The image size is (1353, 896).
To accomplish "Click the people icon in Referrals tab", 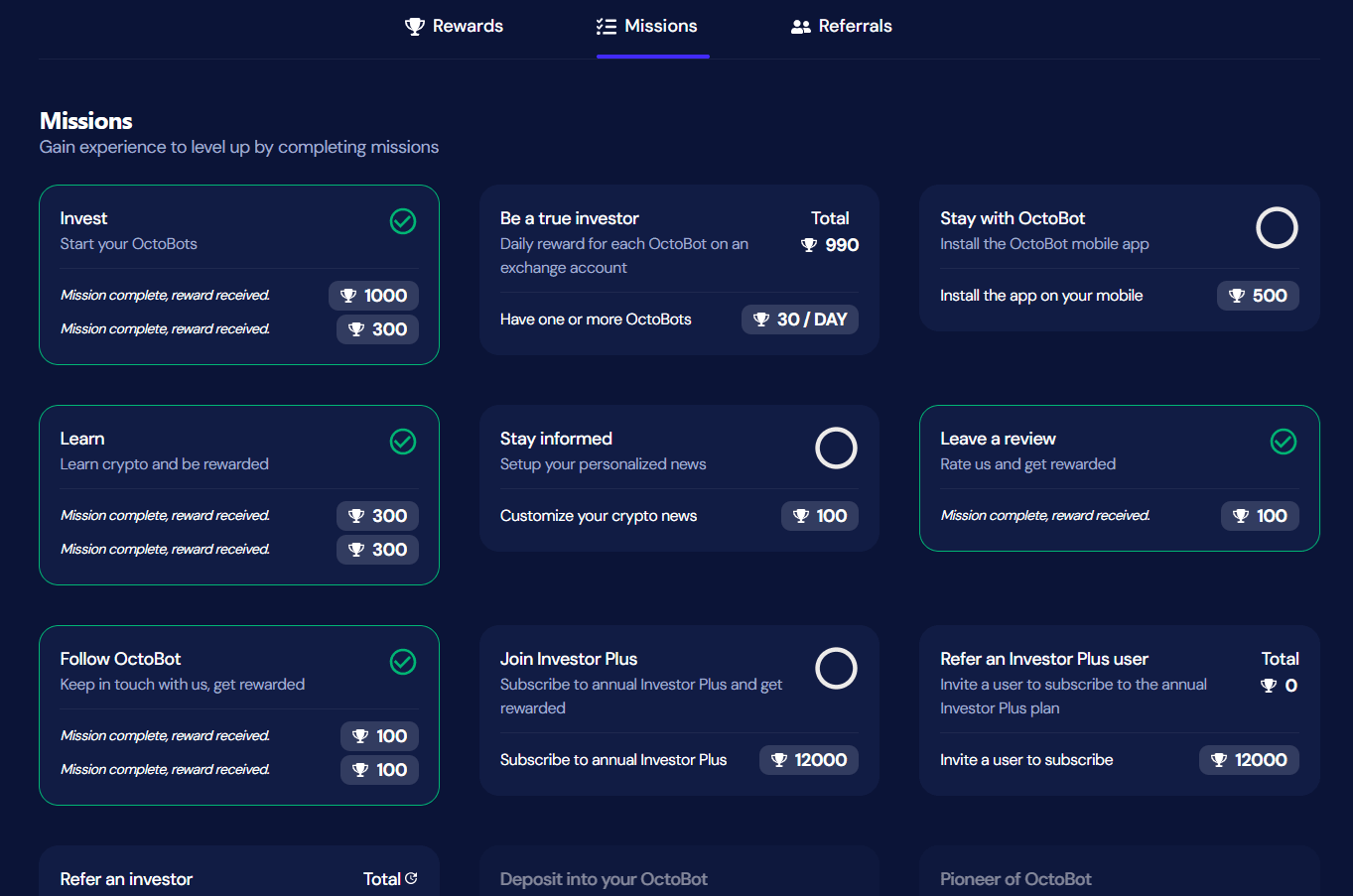I will 801,27.
